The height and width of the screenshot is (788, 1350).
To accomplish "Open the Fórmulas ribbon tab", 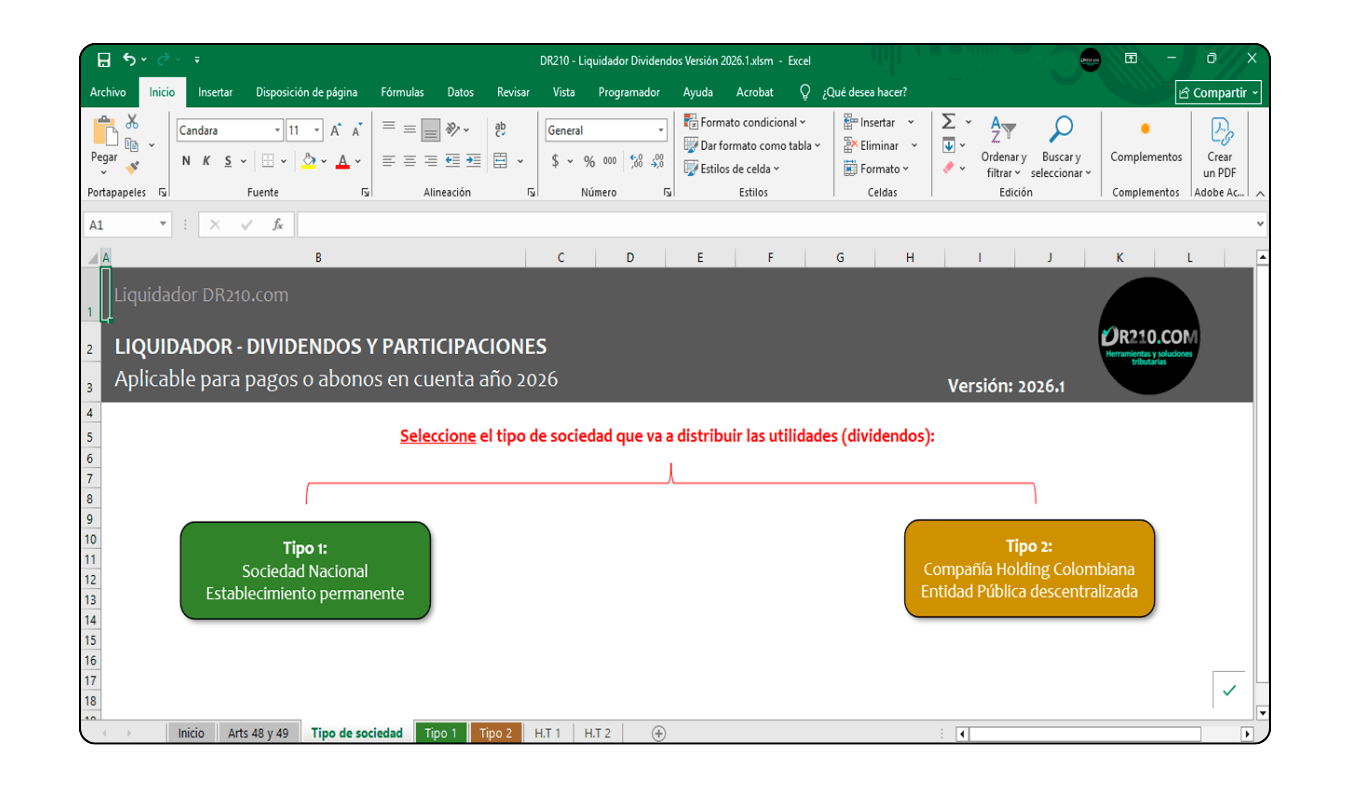I will [x=402, y=92].
